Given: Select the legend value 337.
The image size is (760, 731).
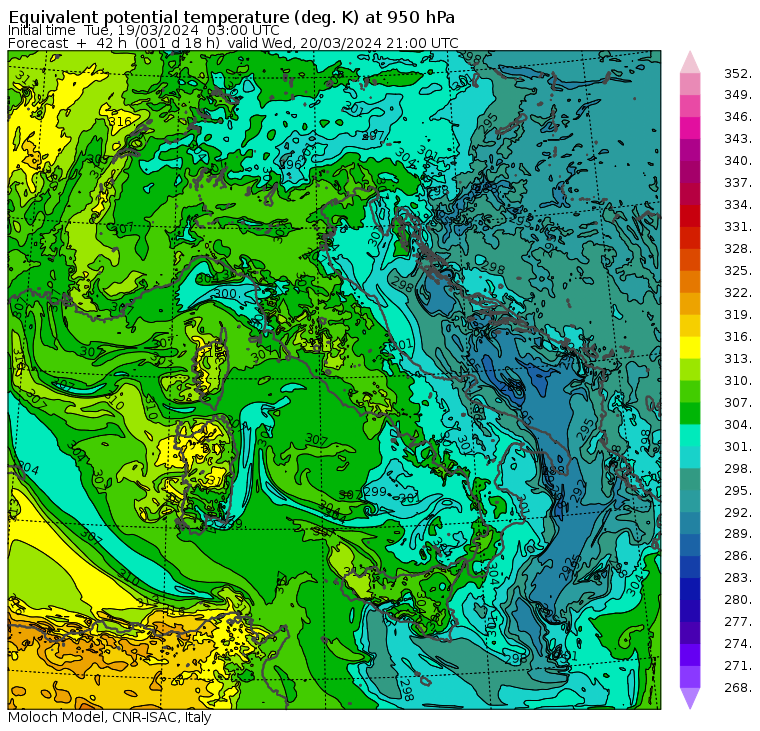Looking at the screenshot, I should pos(738,183).
